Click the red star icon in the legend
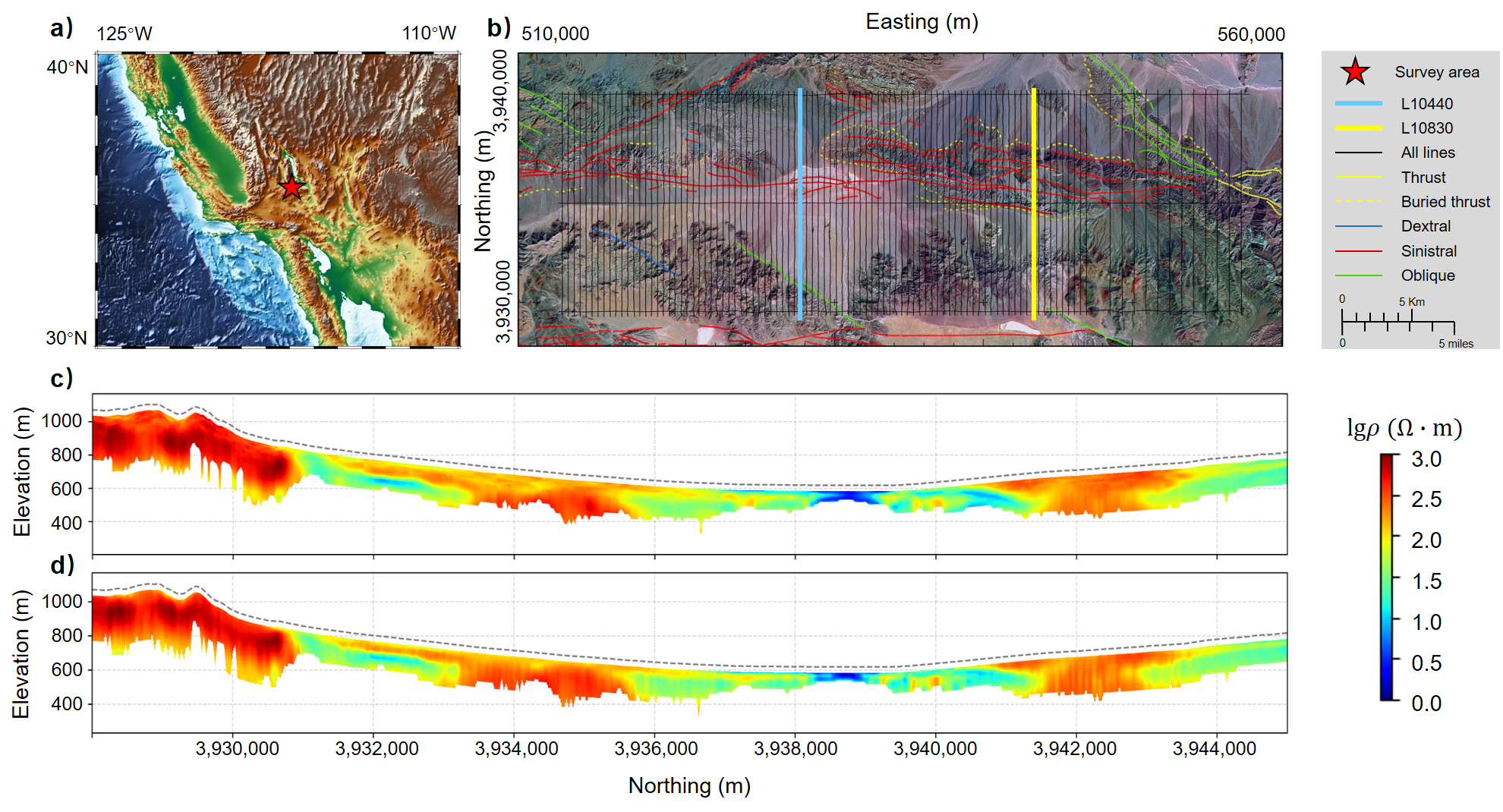Image resolution: width=1503 pixels, height=812 pixels. 1355,72
